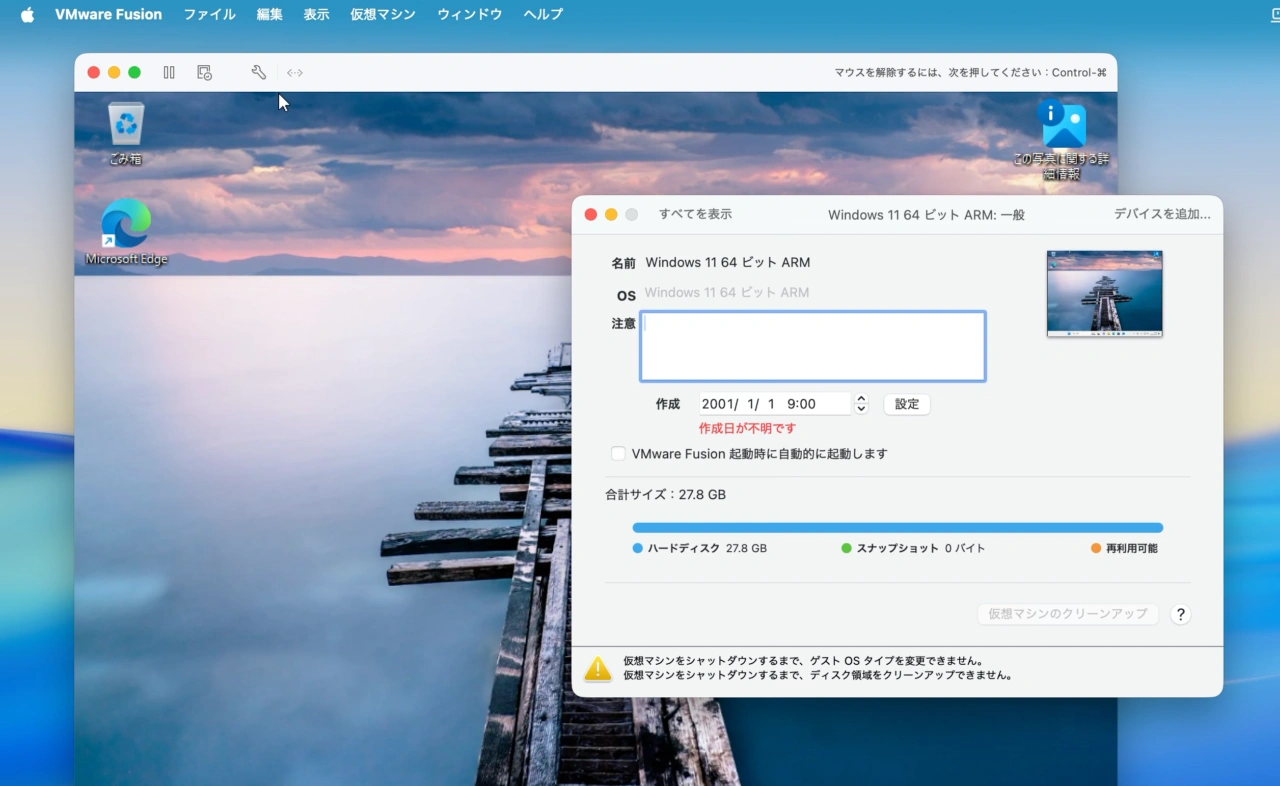Image resolution: width=1280 pixels, height=786 pixels.
Task: Click すべてを表示 in the settings window
Action: 695,214
